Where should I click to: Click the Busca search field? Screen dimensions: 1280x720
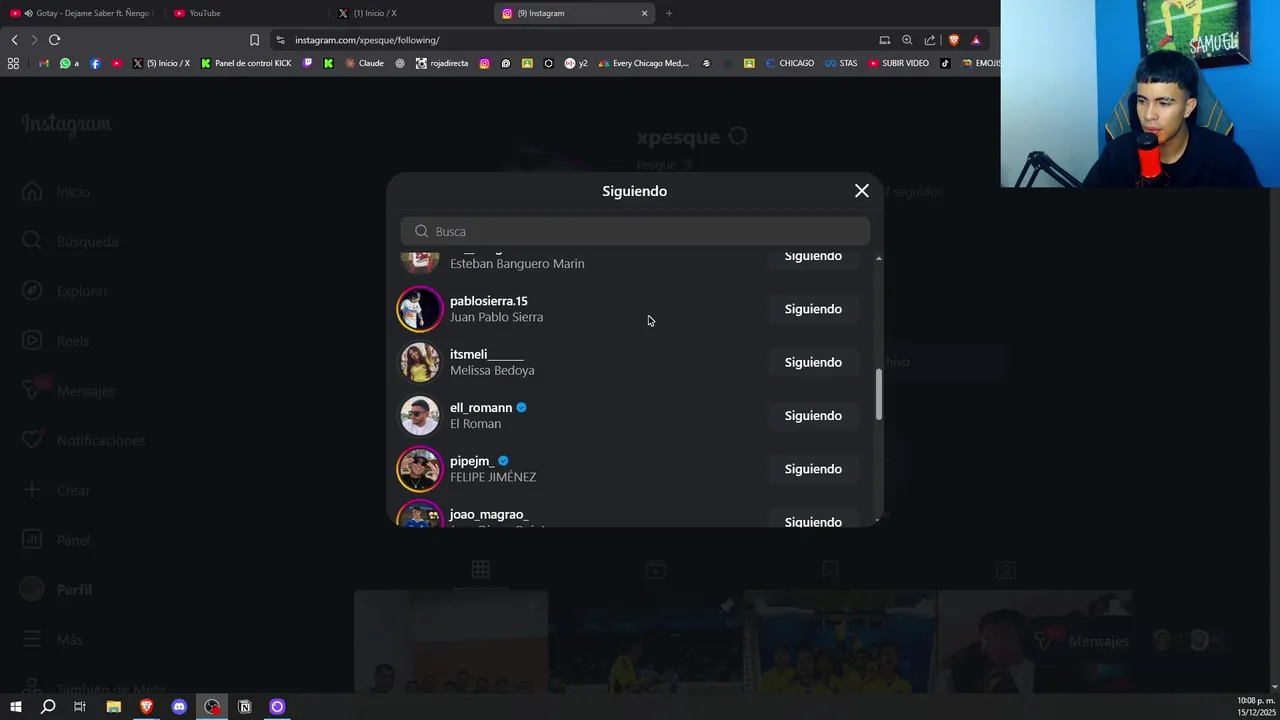(635, 231)
